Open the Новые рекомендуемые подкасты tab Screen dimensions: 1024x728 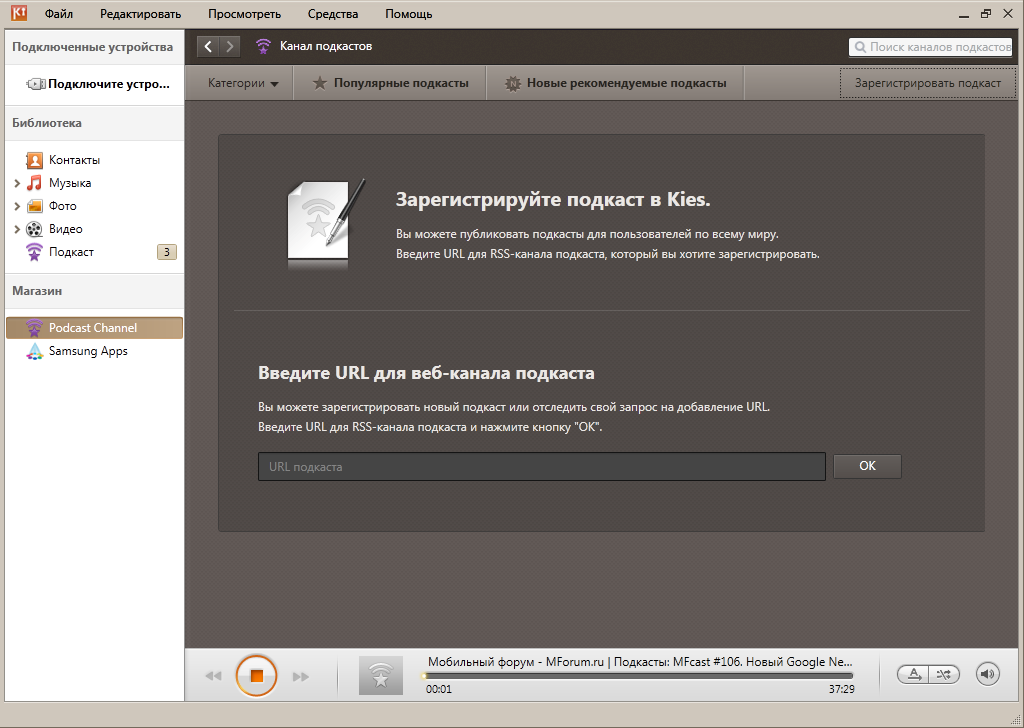click(x=615, y=83)
